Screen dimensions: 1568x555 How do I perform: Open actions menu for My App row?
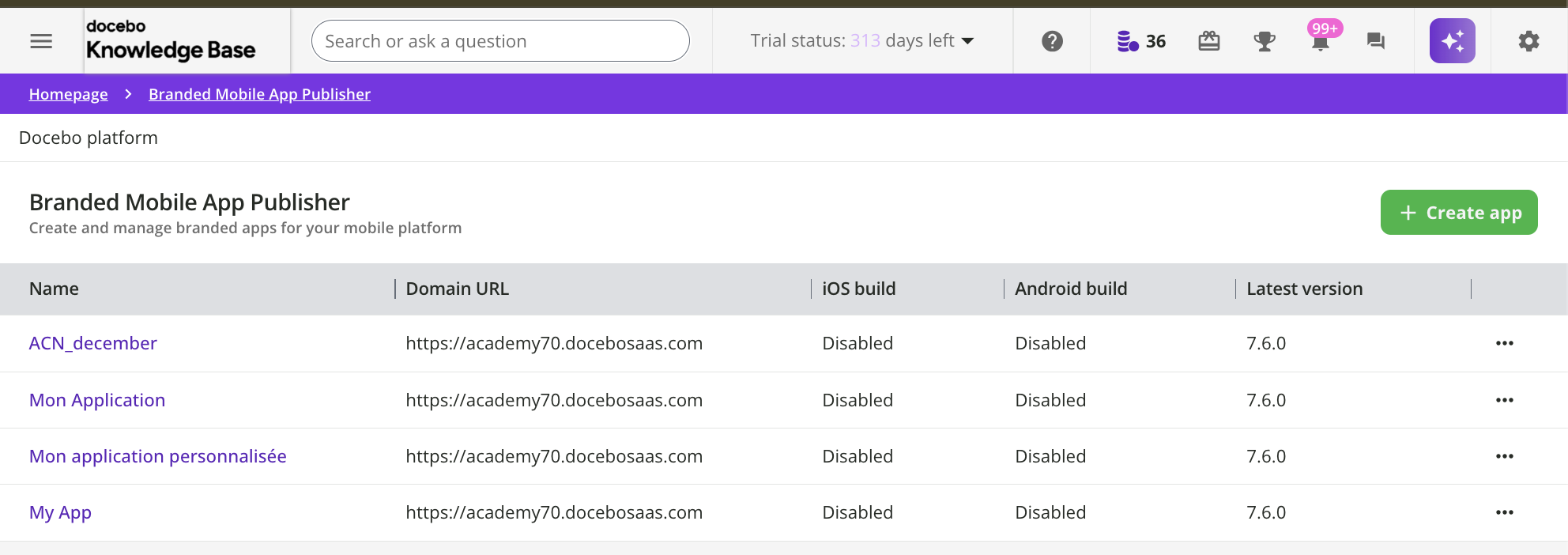tap(1504, 512)
